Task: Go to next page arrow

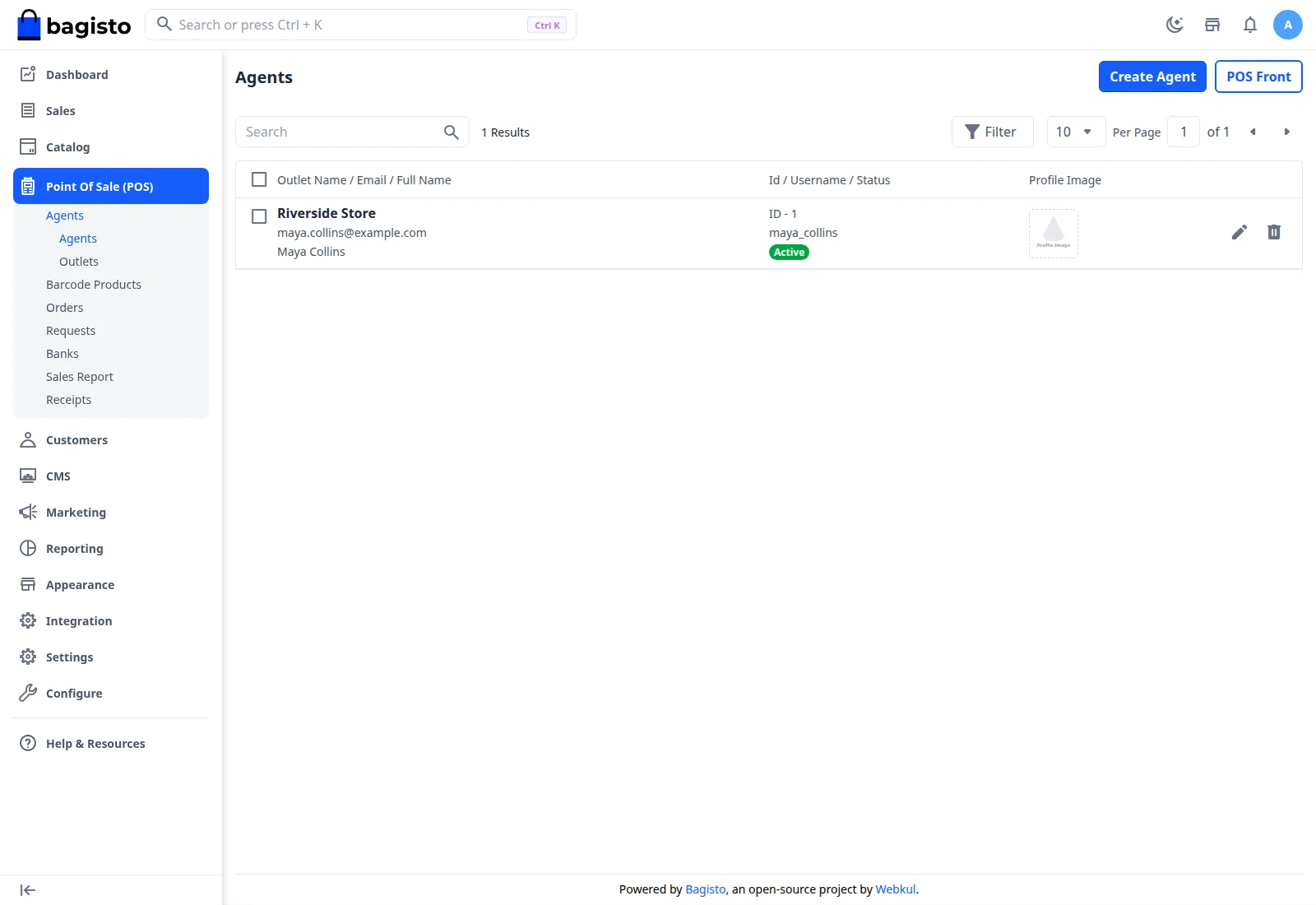Action: tap(1287, 132)
